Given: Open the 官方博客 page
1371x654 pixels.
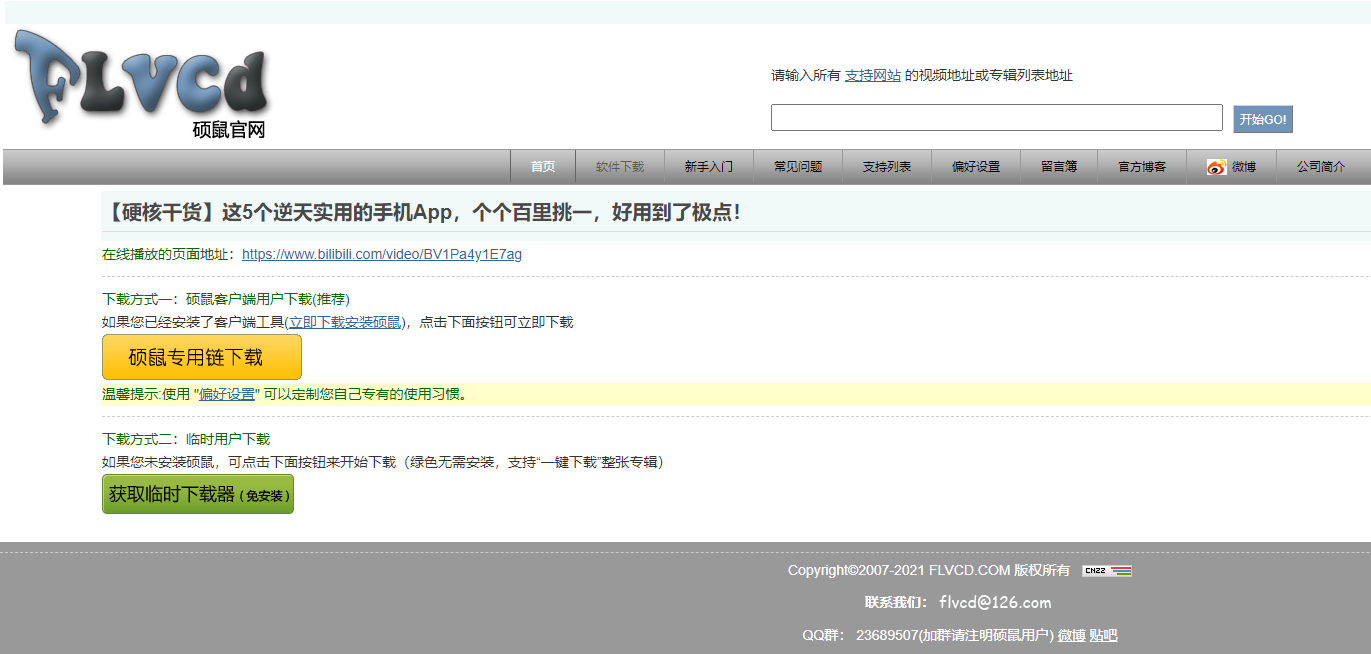Looking at the screenshot, I should point(1142,167).
